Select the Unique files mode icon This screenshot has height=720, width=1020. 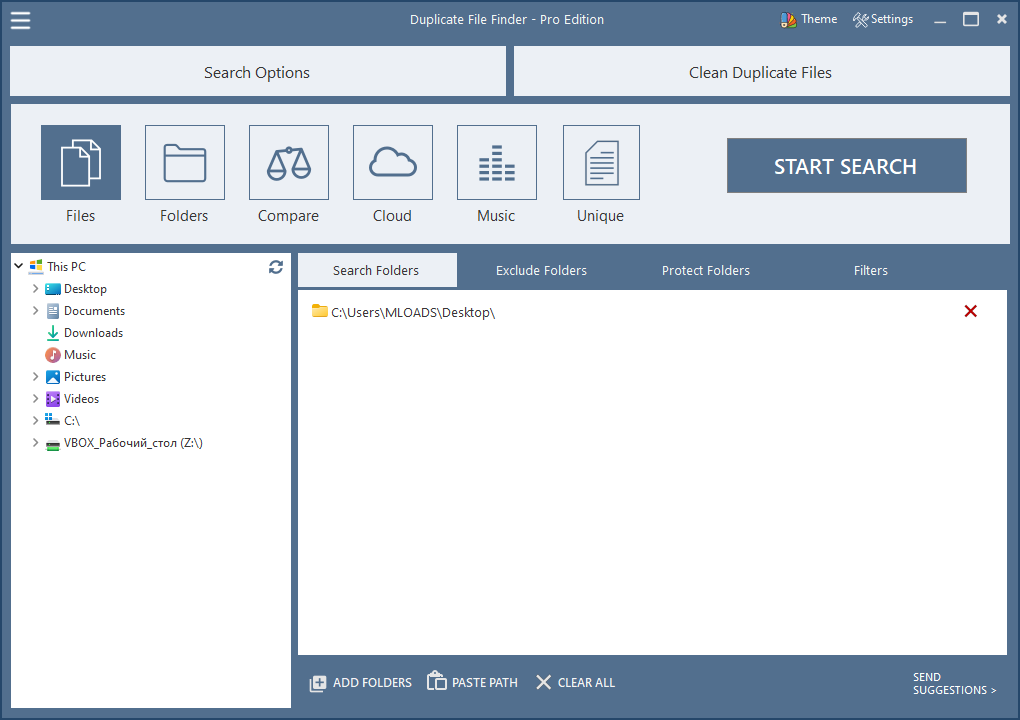[601, 163]
